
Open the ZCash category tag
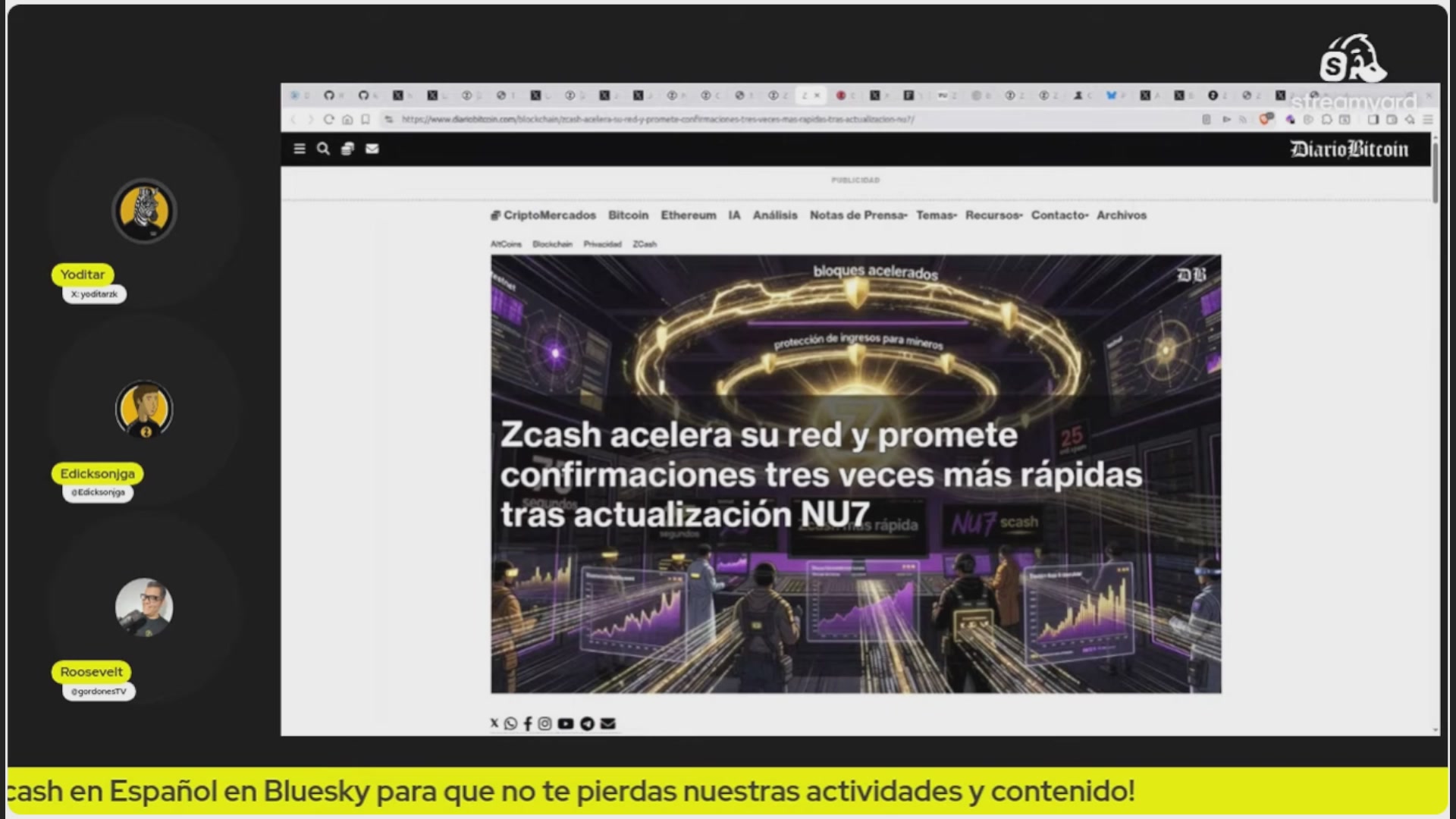[x=645, y=244]
